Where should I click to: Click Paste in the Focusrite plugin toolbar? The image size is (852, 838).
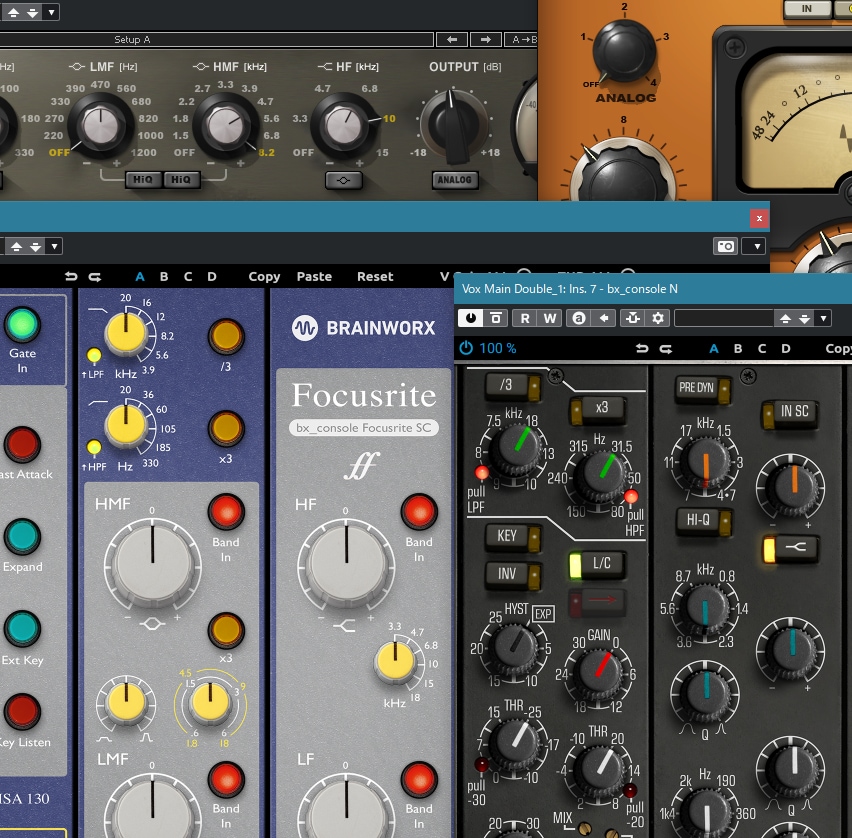[x=314, y=277]
